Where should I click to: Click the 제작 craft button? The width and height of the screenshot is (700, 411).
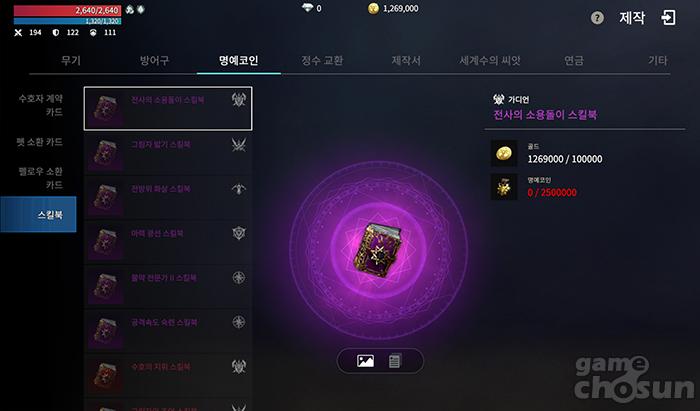(632, 18)
